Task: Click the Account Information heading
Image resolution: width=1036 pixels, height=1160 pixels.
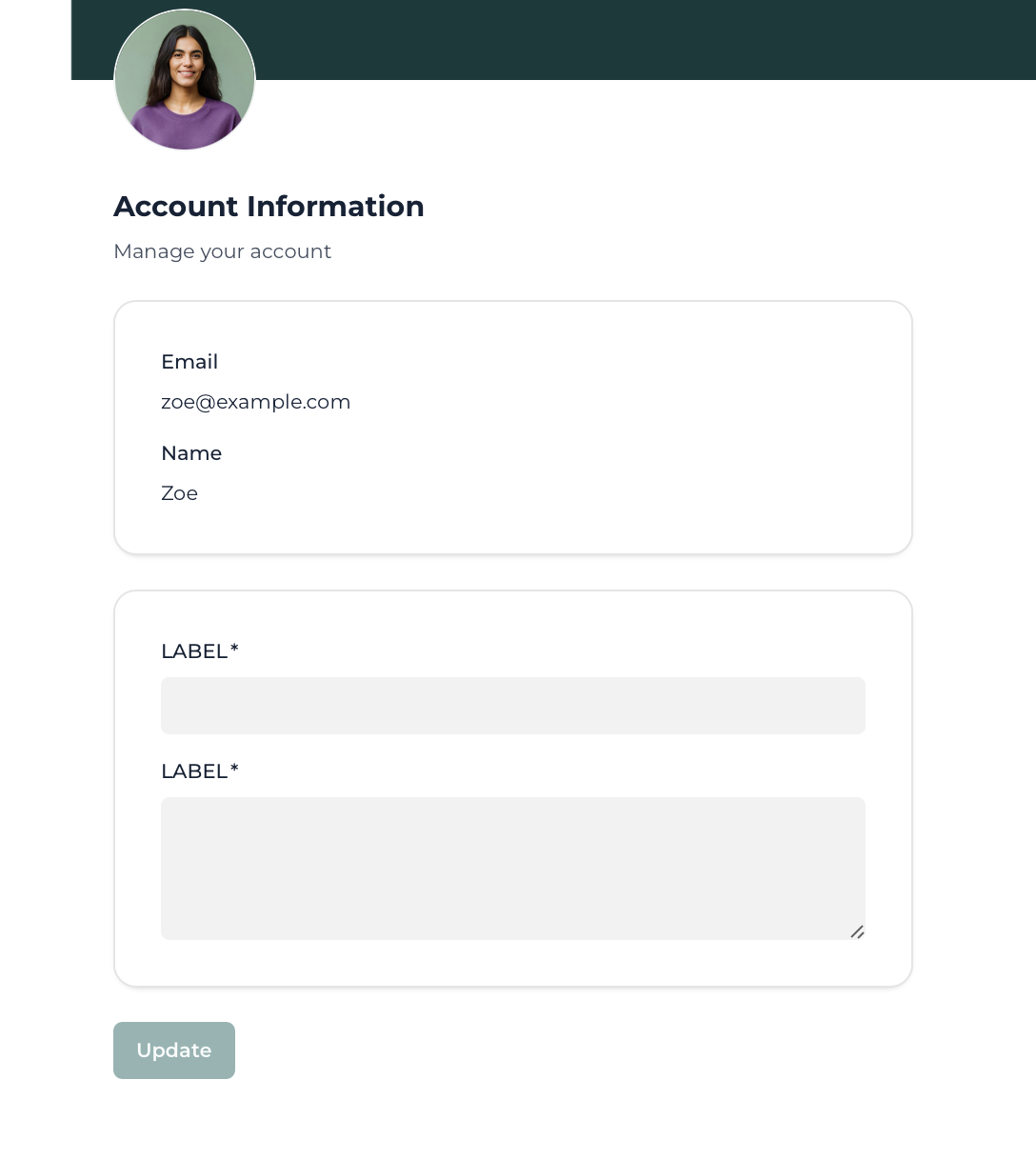Action: [269, 207]
